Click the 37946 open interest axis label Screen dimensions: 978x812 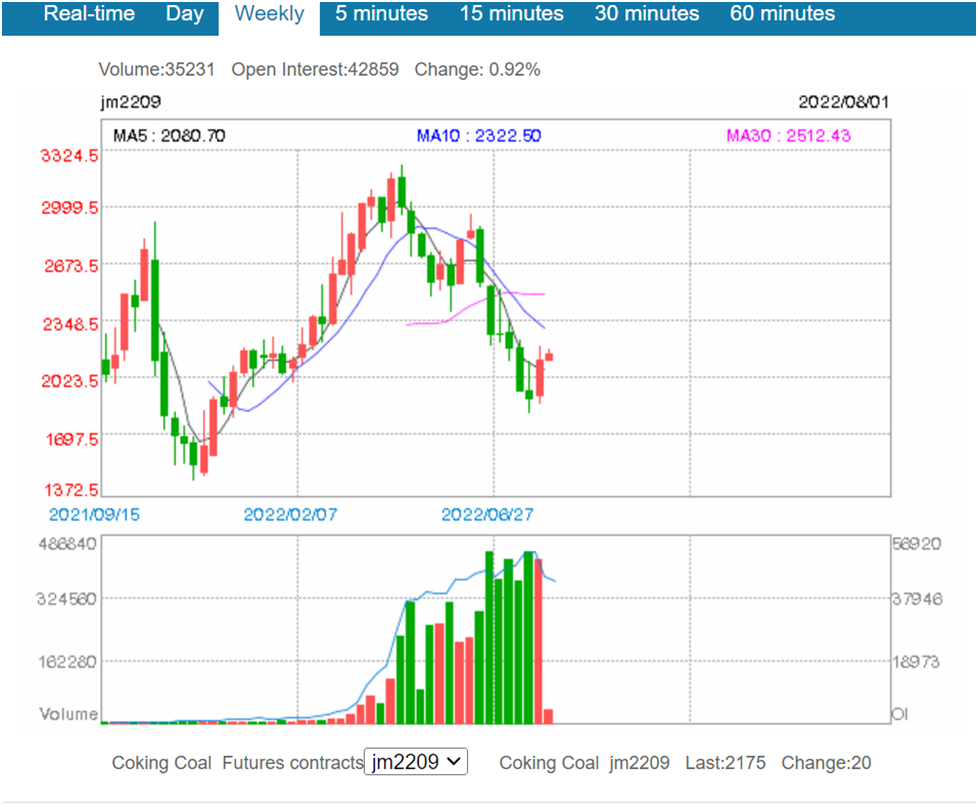coord(917,599)
